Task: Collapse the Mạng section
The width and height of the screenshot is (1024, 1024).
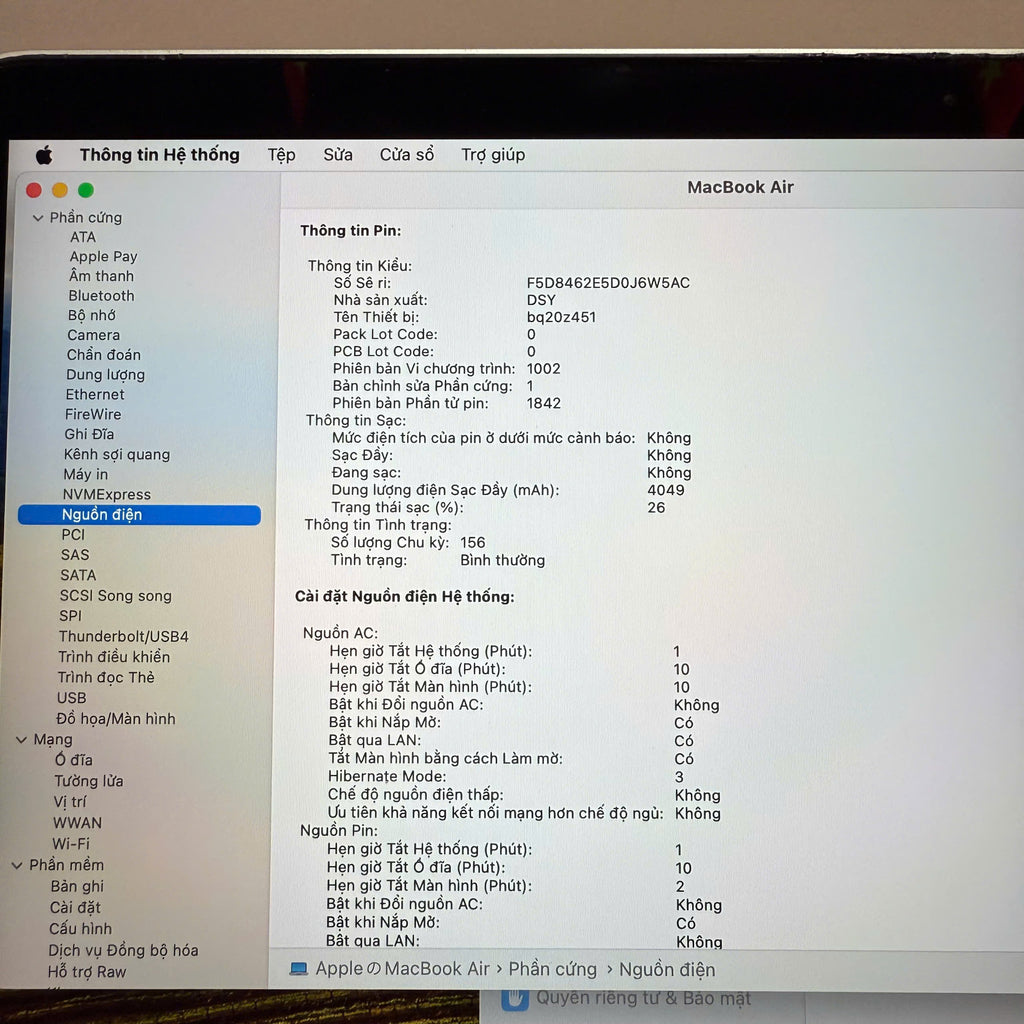Action: pos(22,740)
